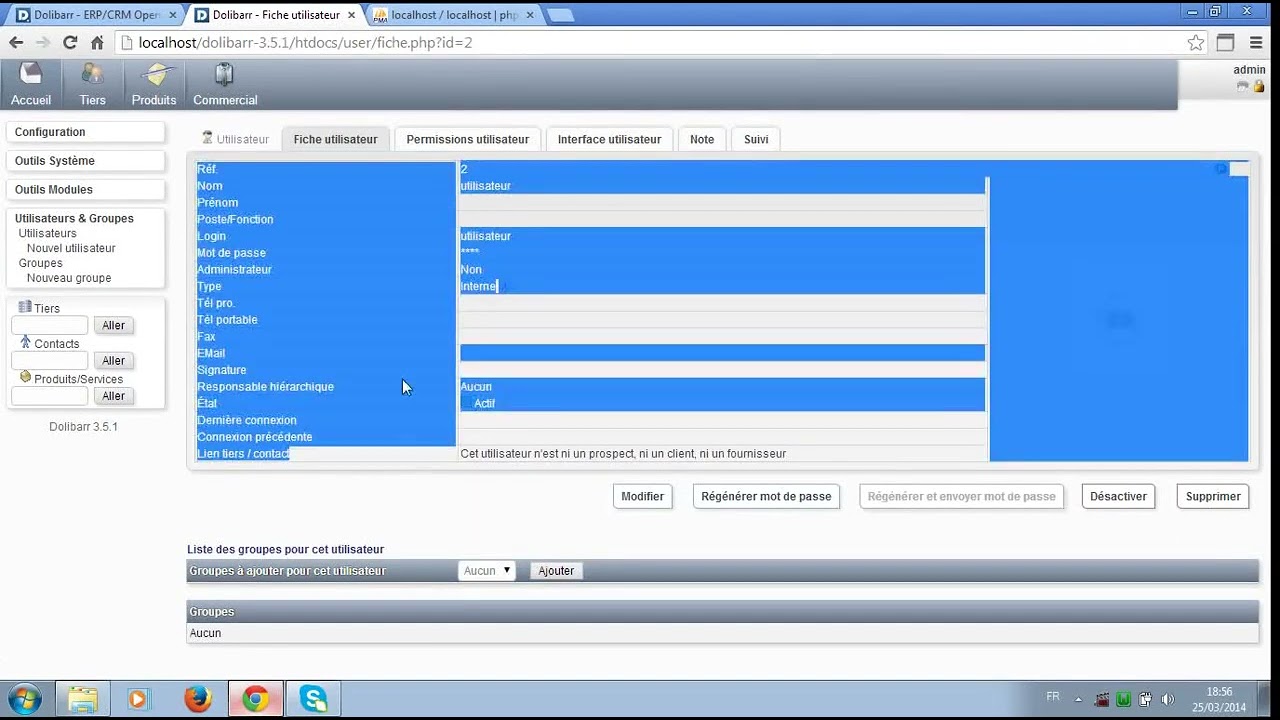Switch to Chrome in the taskbar

255,698
